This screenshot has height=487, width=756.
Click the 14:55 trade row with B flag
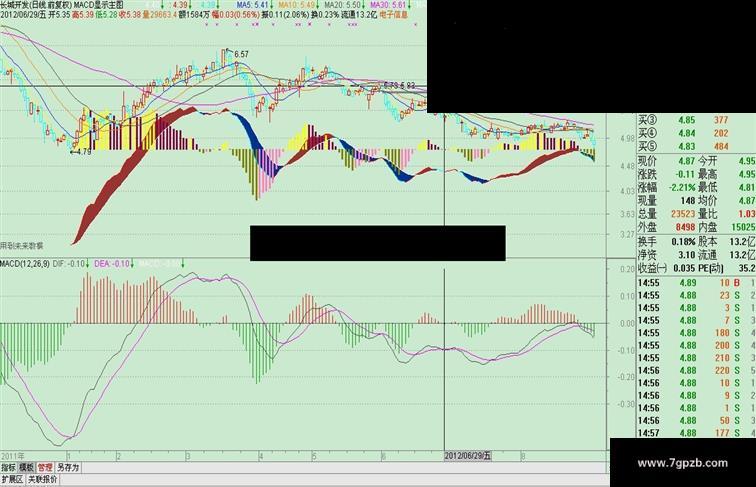[696, 283]
